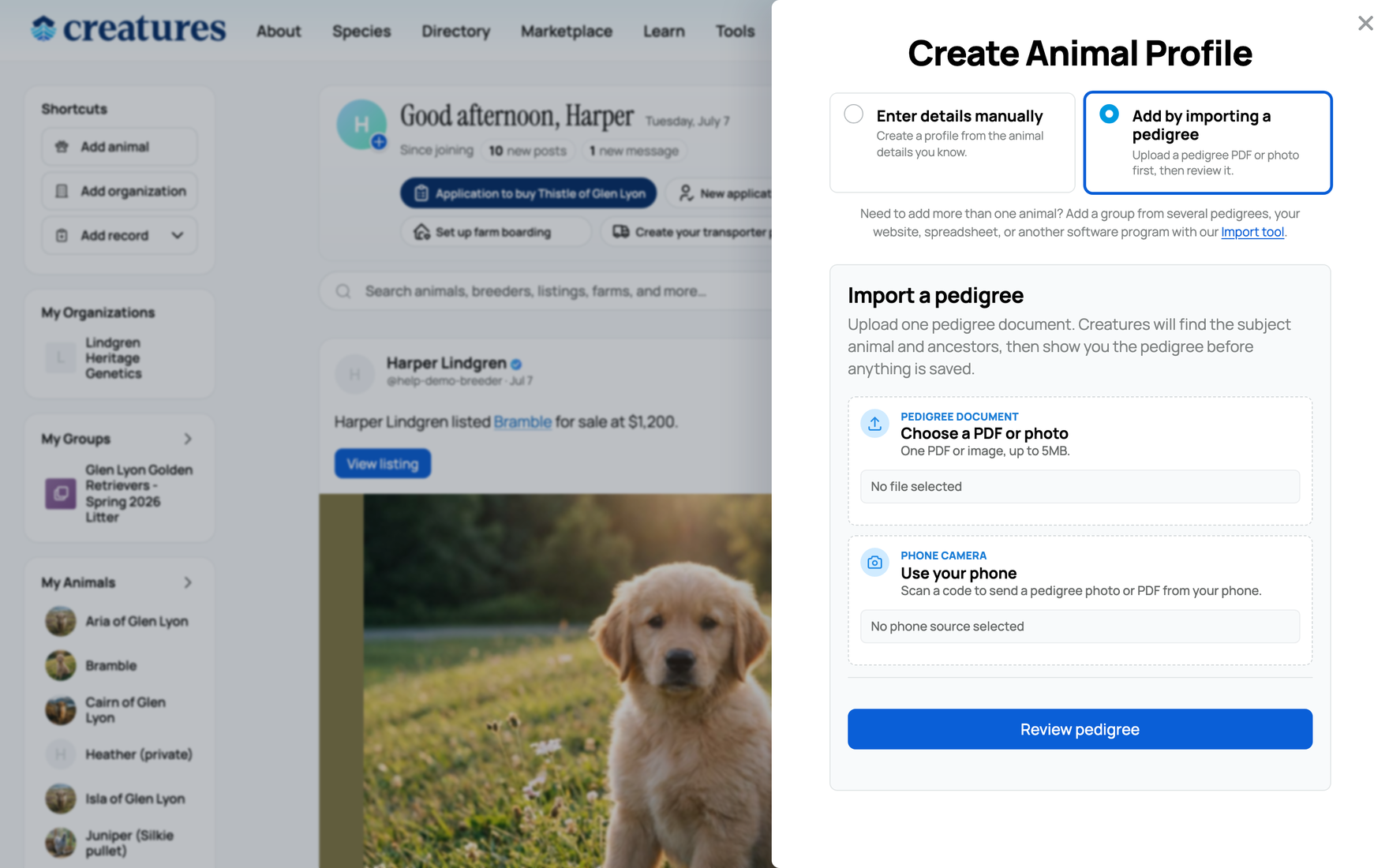Screen dimensions: 1389x868
Task: Click the No phone source selected field
Action: (x=1080, y=627)
